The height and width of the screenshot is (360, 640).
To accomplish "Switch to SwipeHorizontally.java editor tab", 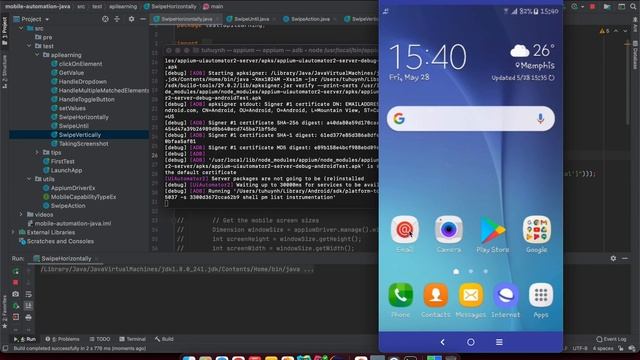I will (186, 19).
